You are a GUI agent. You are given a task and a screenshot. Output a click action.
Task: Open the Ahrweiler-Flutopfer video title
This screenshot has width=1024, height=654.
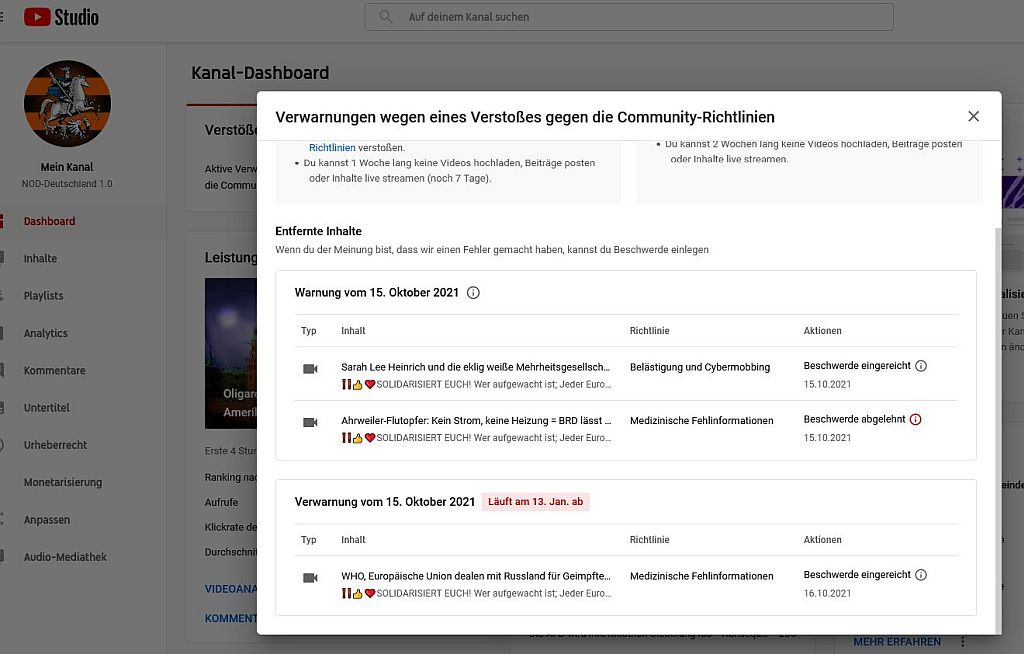[x=475, y=421]
